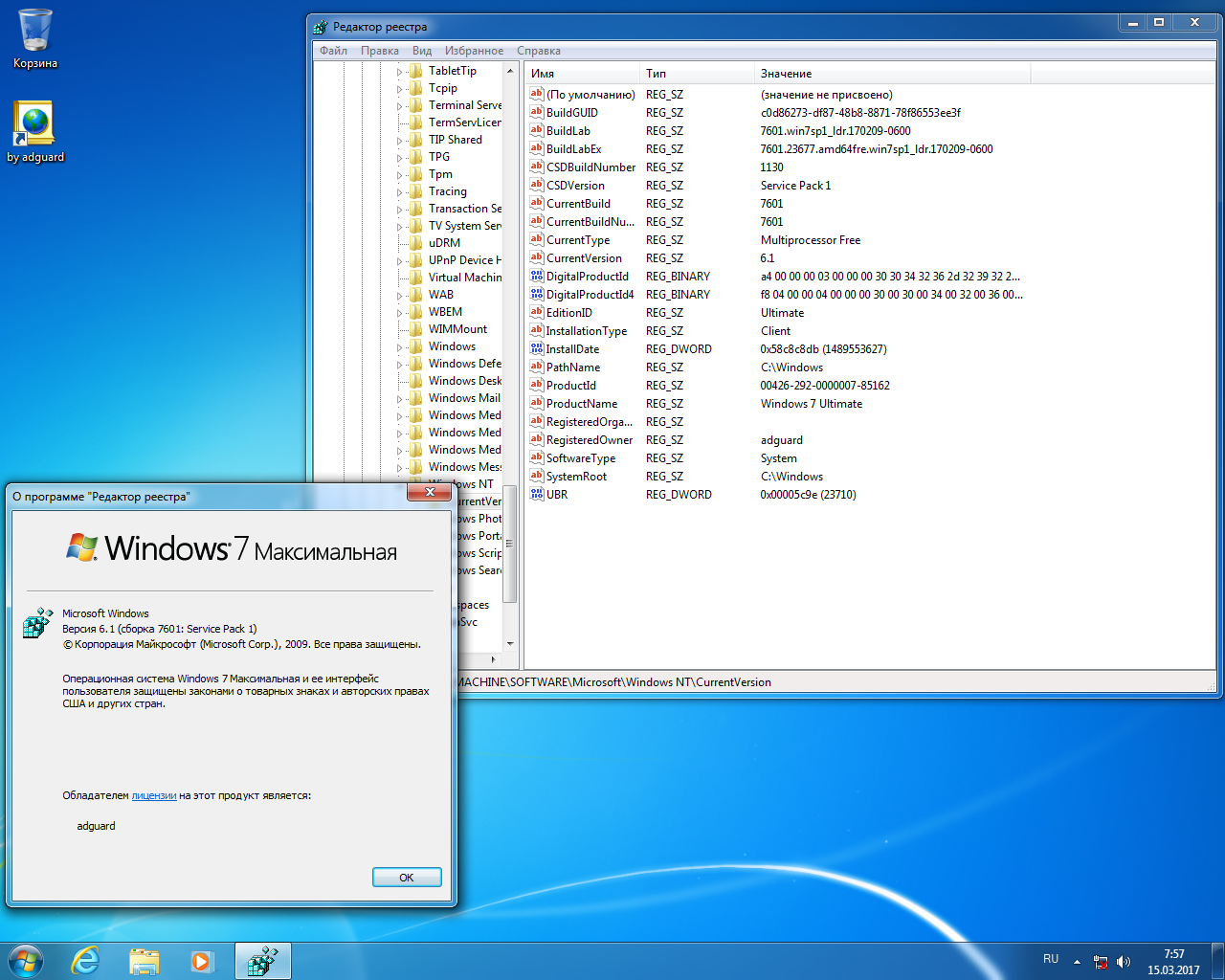This screenshot has height=980, width=1225.
Task: Select the InstallationType value row
Action: [x=775, y=330]
